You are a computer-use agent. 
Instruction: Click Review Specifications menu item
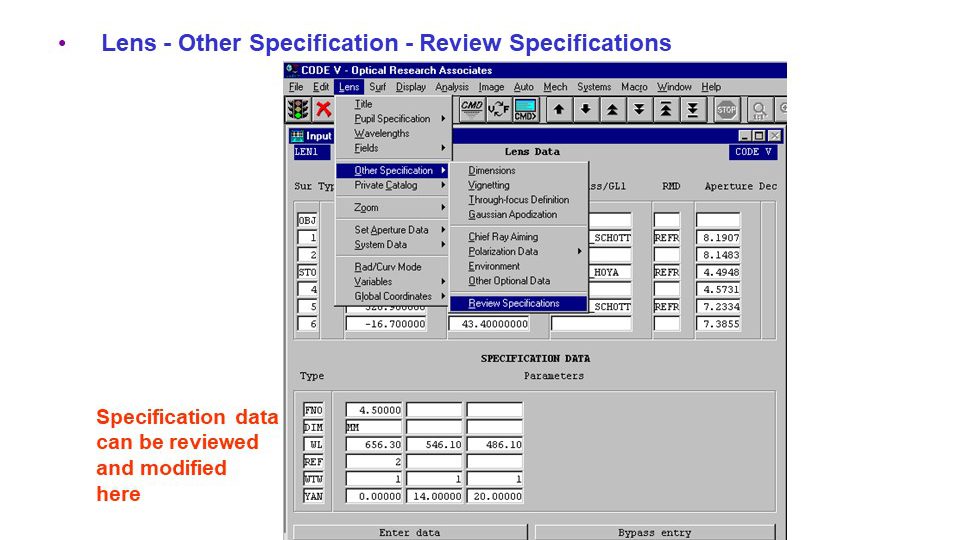(x=519, y=303)
